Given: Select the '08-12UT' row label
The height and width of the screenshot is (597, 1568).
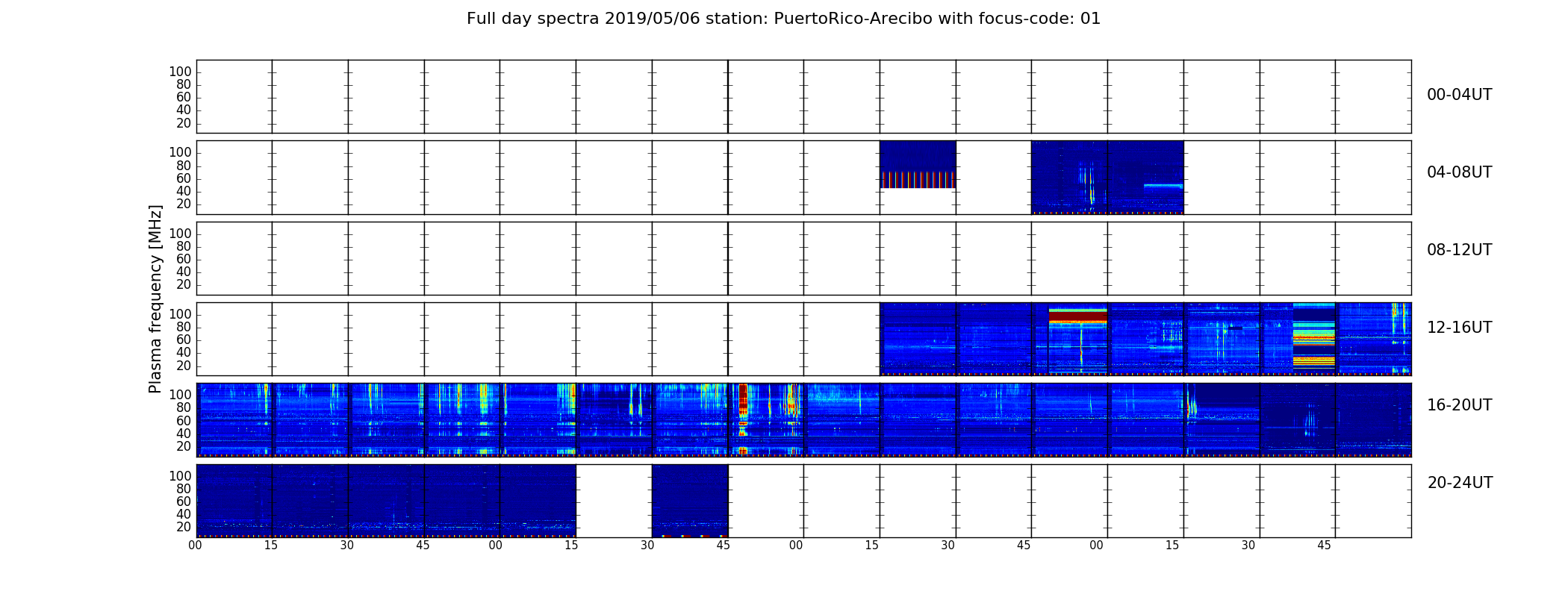Looking at the screenshot, I should coord(1459,250).
